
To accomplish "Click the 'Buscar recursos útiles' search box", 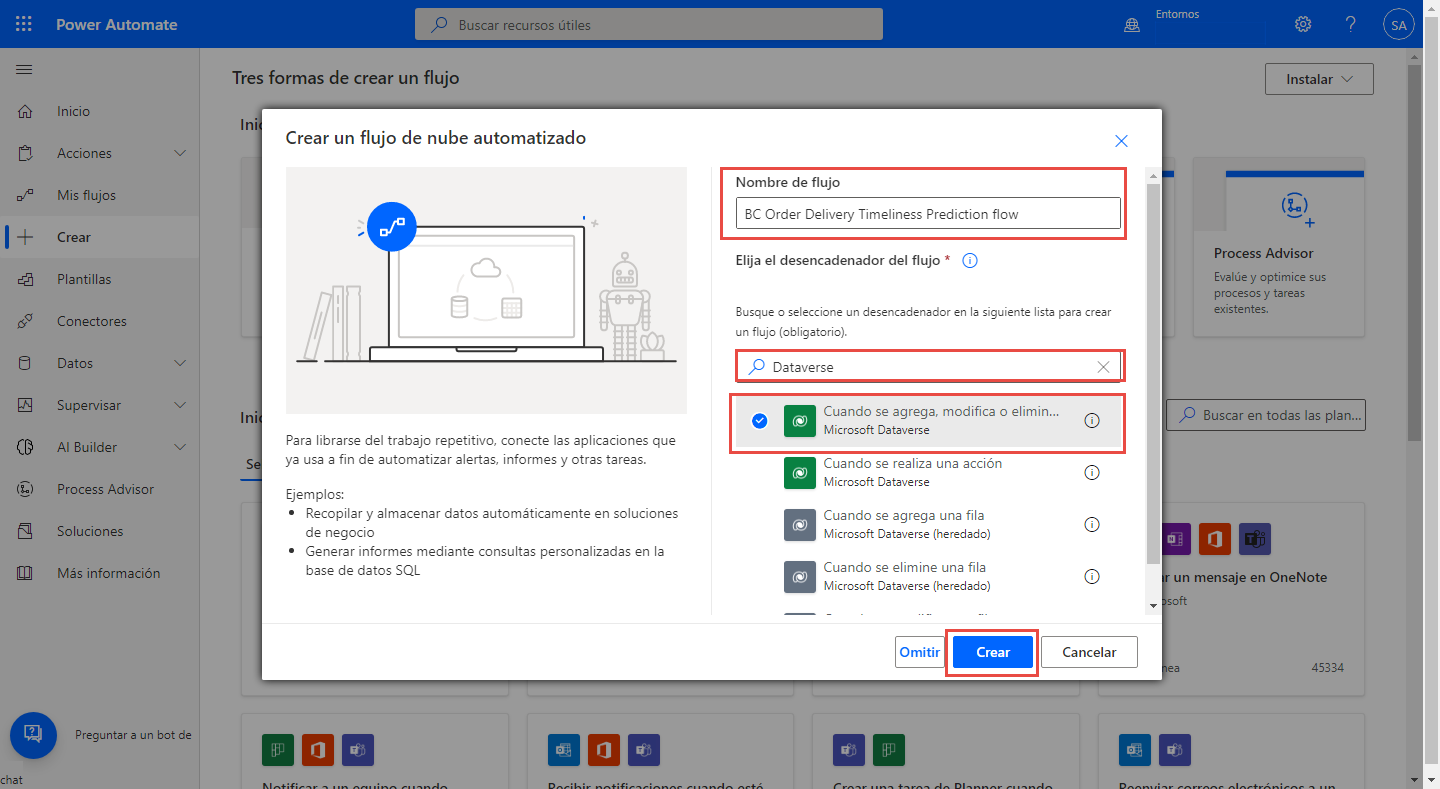I will (649, 24).
